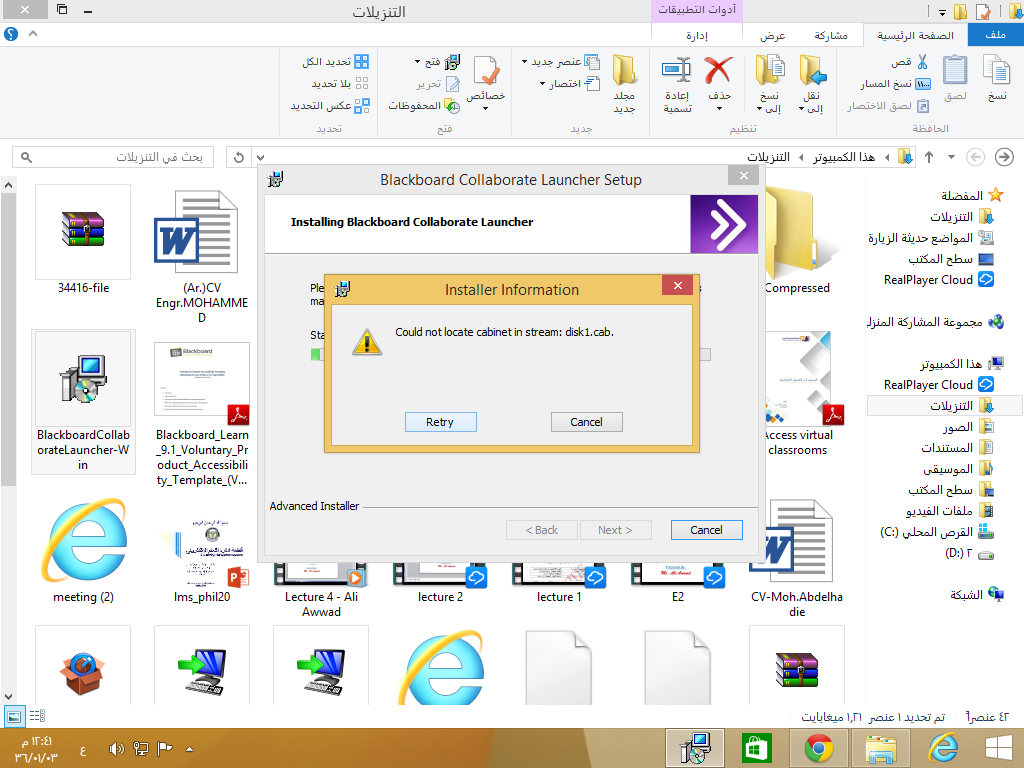
Task: Switch to View (عرض) tab
Action: pyautogui.click(x=773, y=35)
